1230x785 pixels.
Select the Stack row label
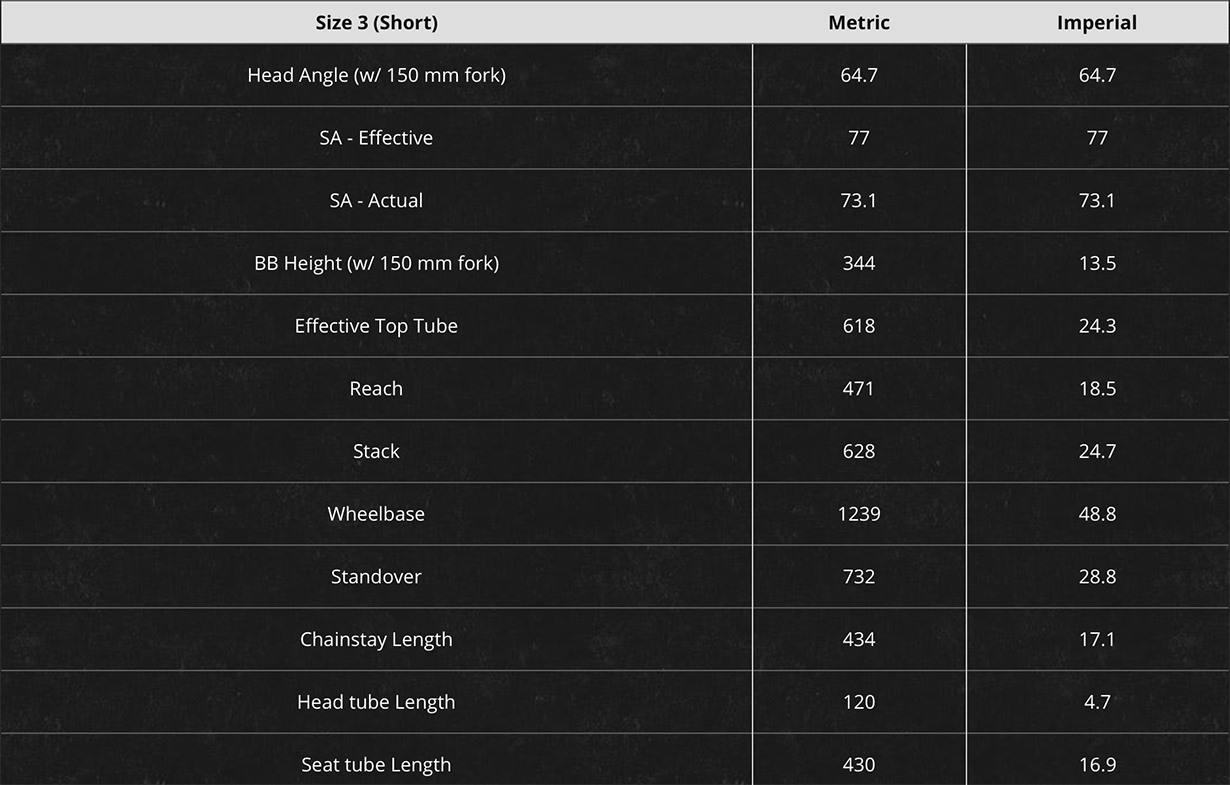[376, 452]
